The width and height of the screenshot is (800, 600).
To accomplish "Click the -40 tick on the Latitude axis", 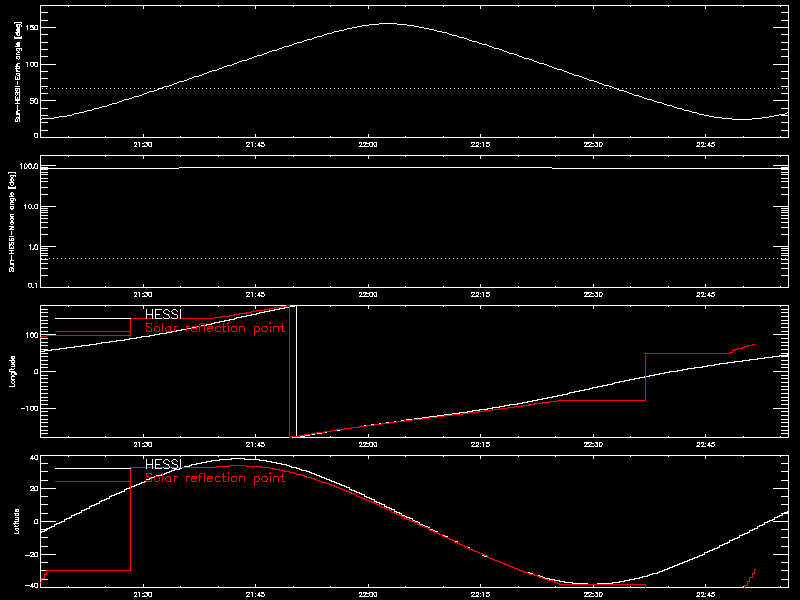I will pos(32,586).
